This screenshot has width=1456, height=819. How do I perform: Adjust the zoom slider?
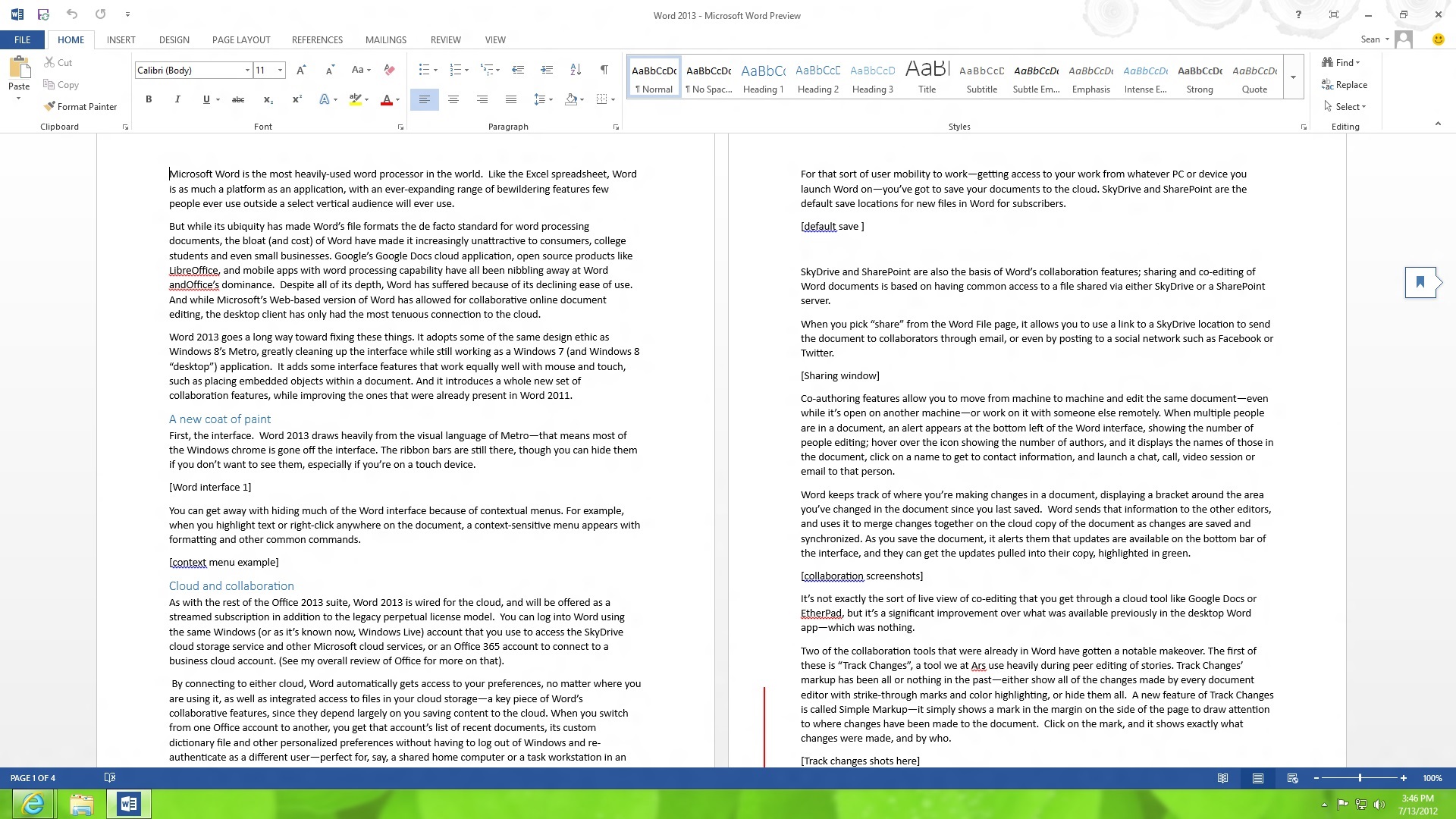point(1360,778)
